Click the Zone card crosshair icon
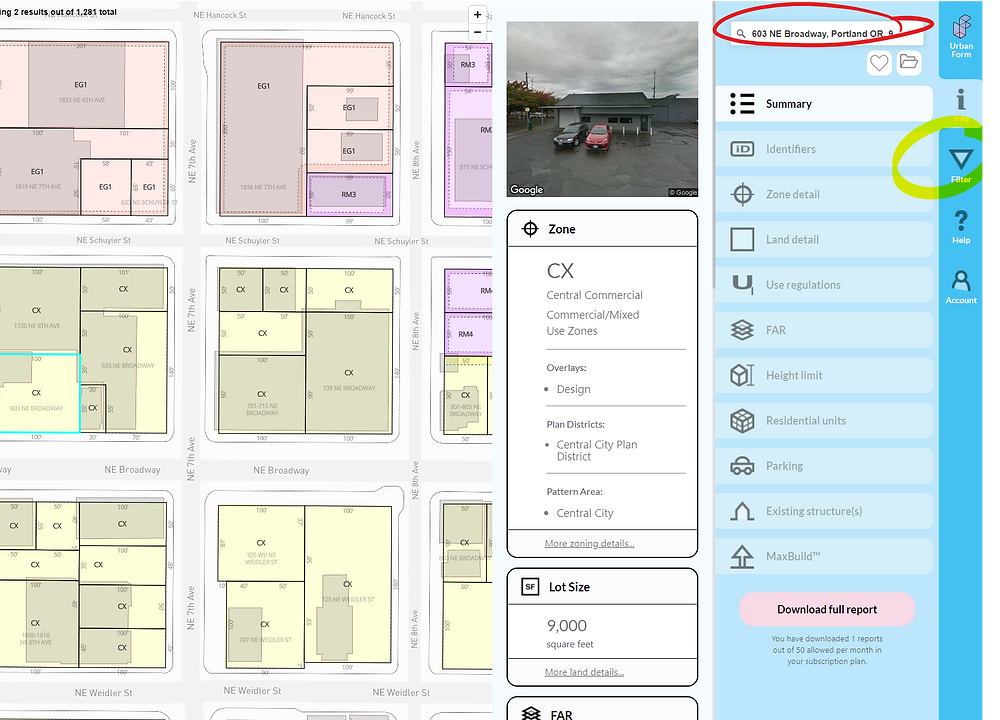The width and height of the screenshot is (1000, 720). (x=530, y=229)
